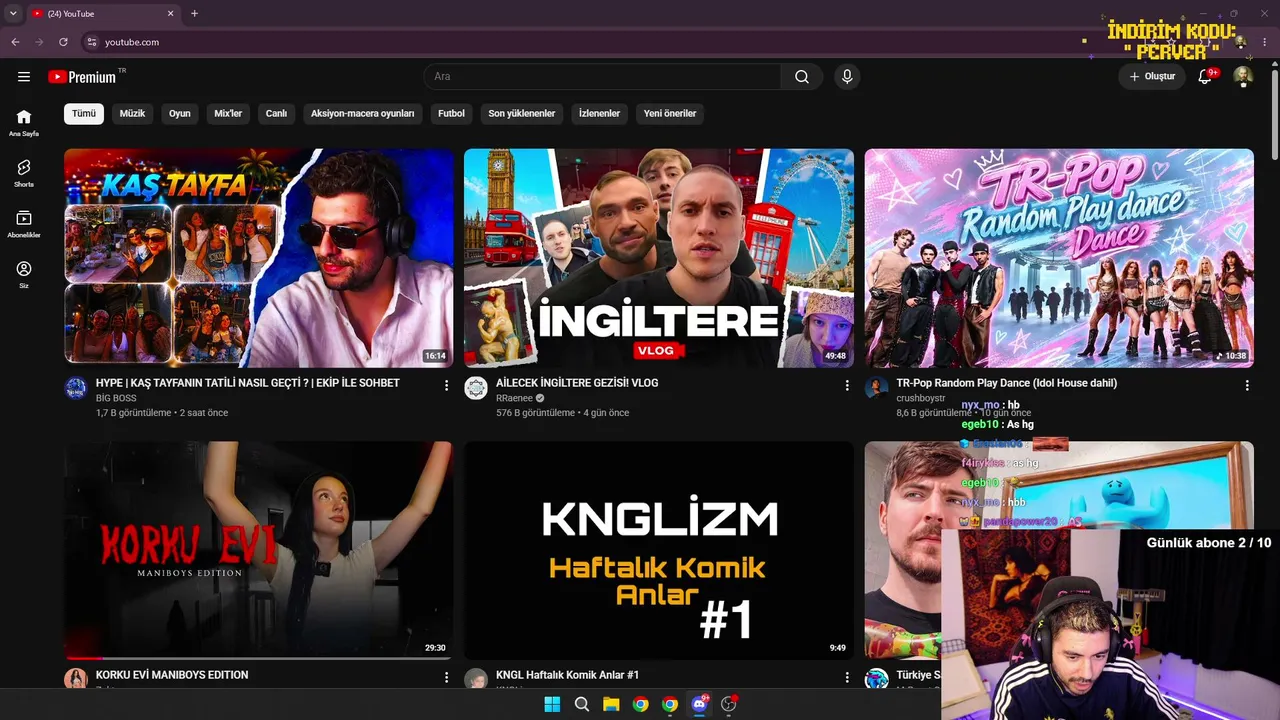Open TR-Pop Random Play Dance title link
Viewport: 1280px width, 720px height.
(1007, 383)
